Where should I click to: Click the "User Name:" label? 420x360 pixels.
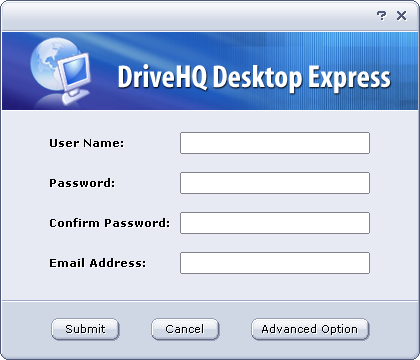pyautogui.click(x=87, y=143)
